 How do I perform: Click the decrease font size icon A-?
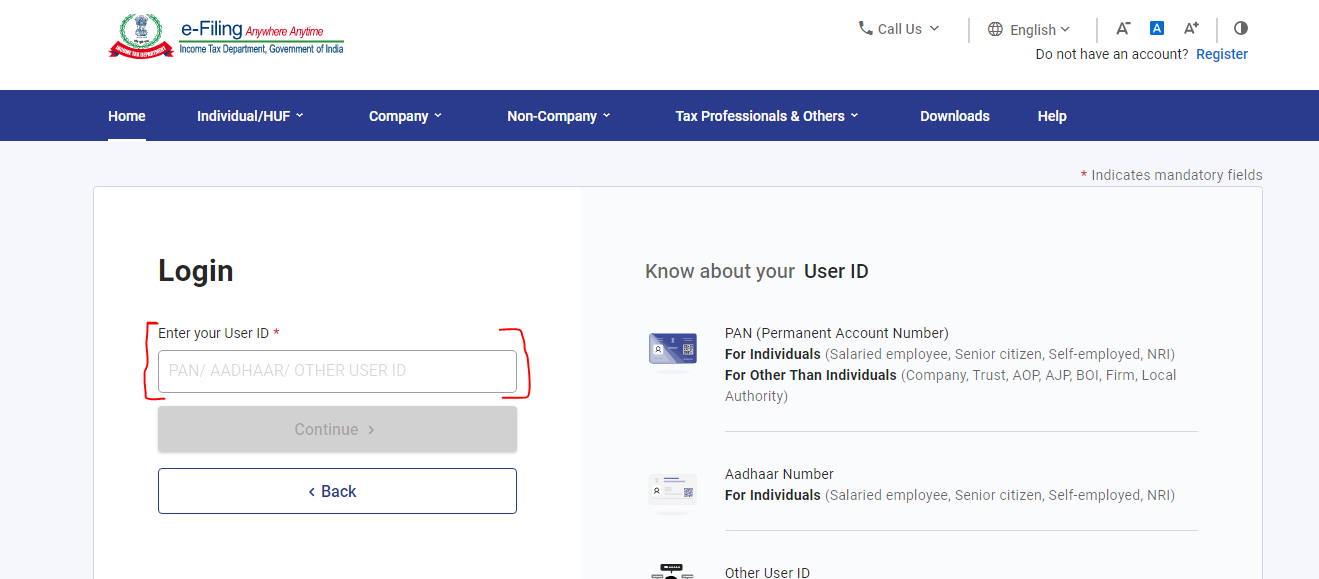point(1122,28)
